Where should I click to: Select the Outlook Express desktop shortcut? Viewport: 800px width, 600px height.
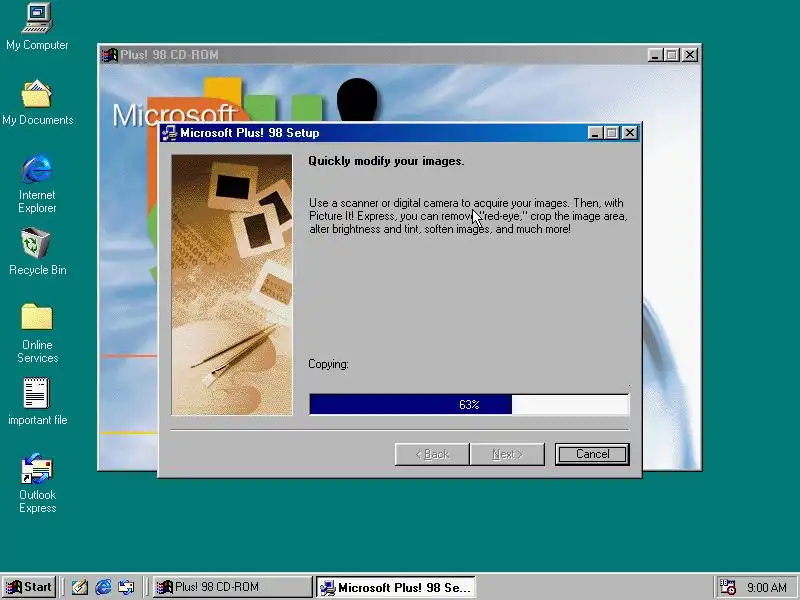[37, 483]
